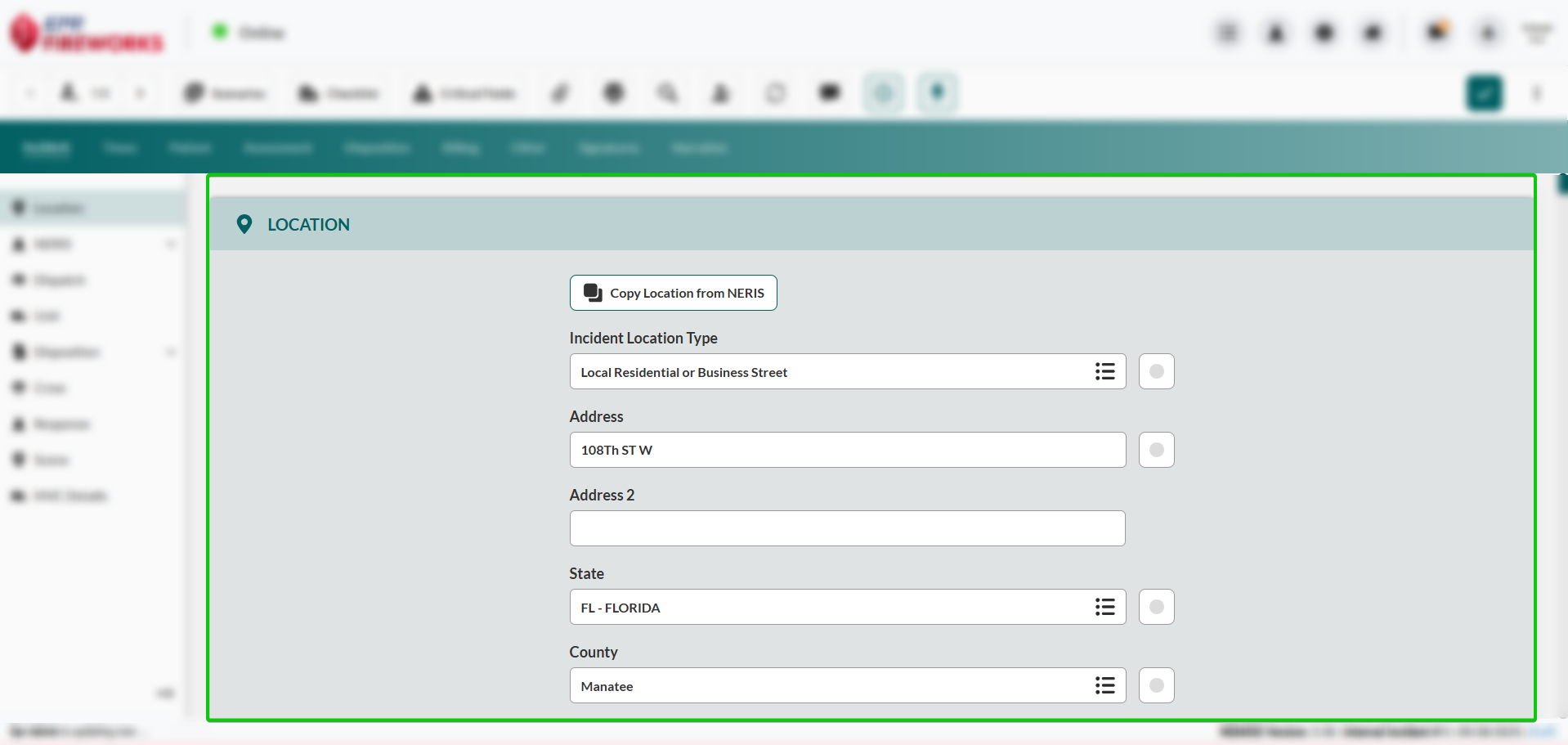Image resolution: width=1568 pixels, height=745 pixels.
Task: Open the Incident Location Type list
Action: coord(1104,372)
